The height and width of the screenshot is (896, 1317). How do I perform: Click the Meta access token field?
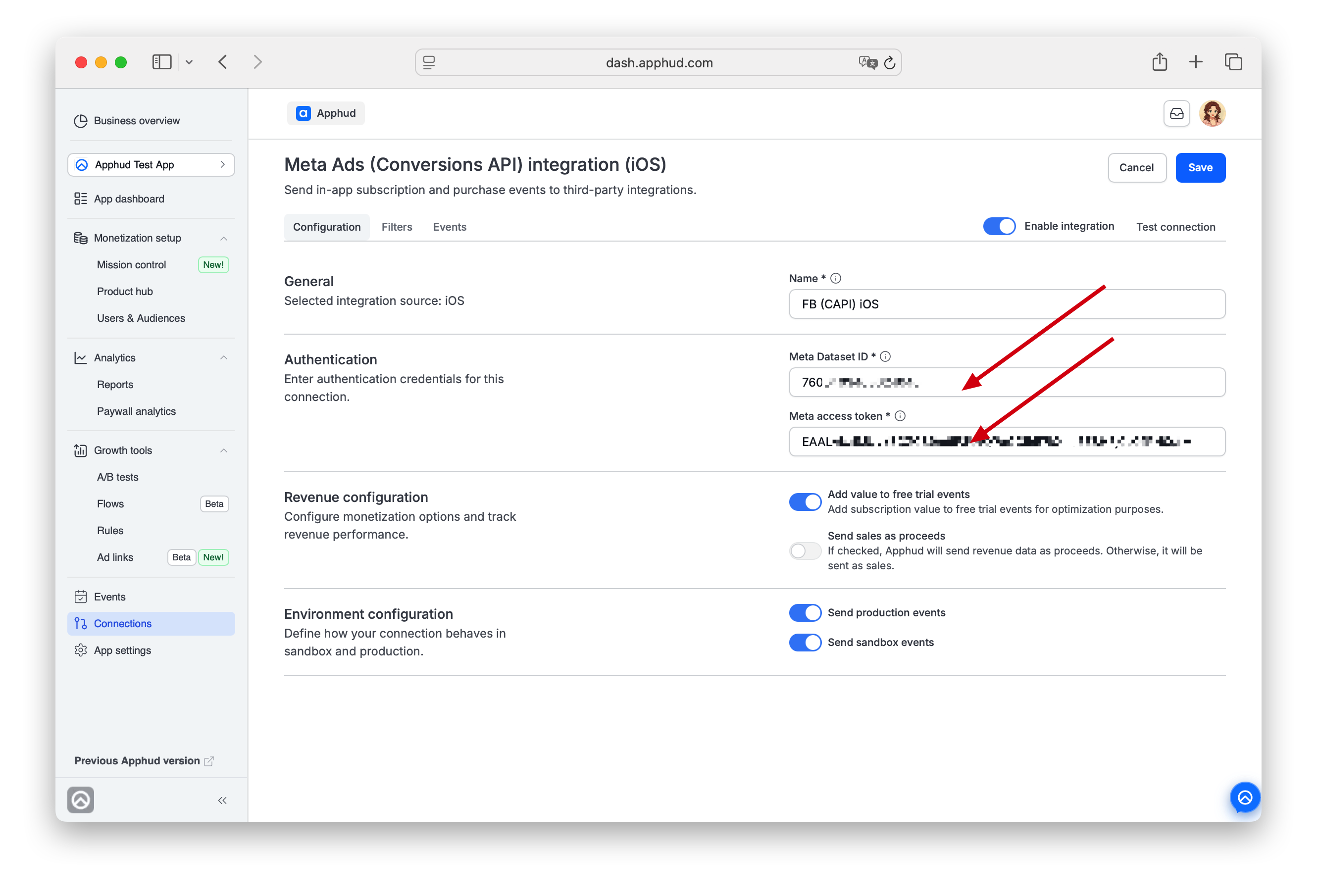tap(1007, 442)
